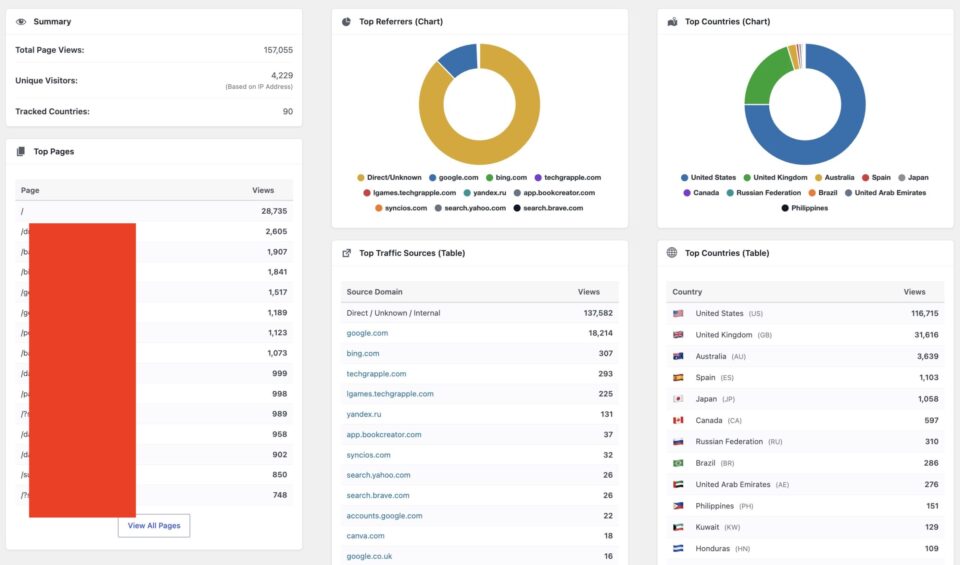The height and width of the screenshot is (565, 960).
Task: Toggle Philippines legend in countries chart
Action: click(804, 208)
